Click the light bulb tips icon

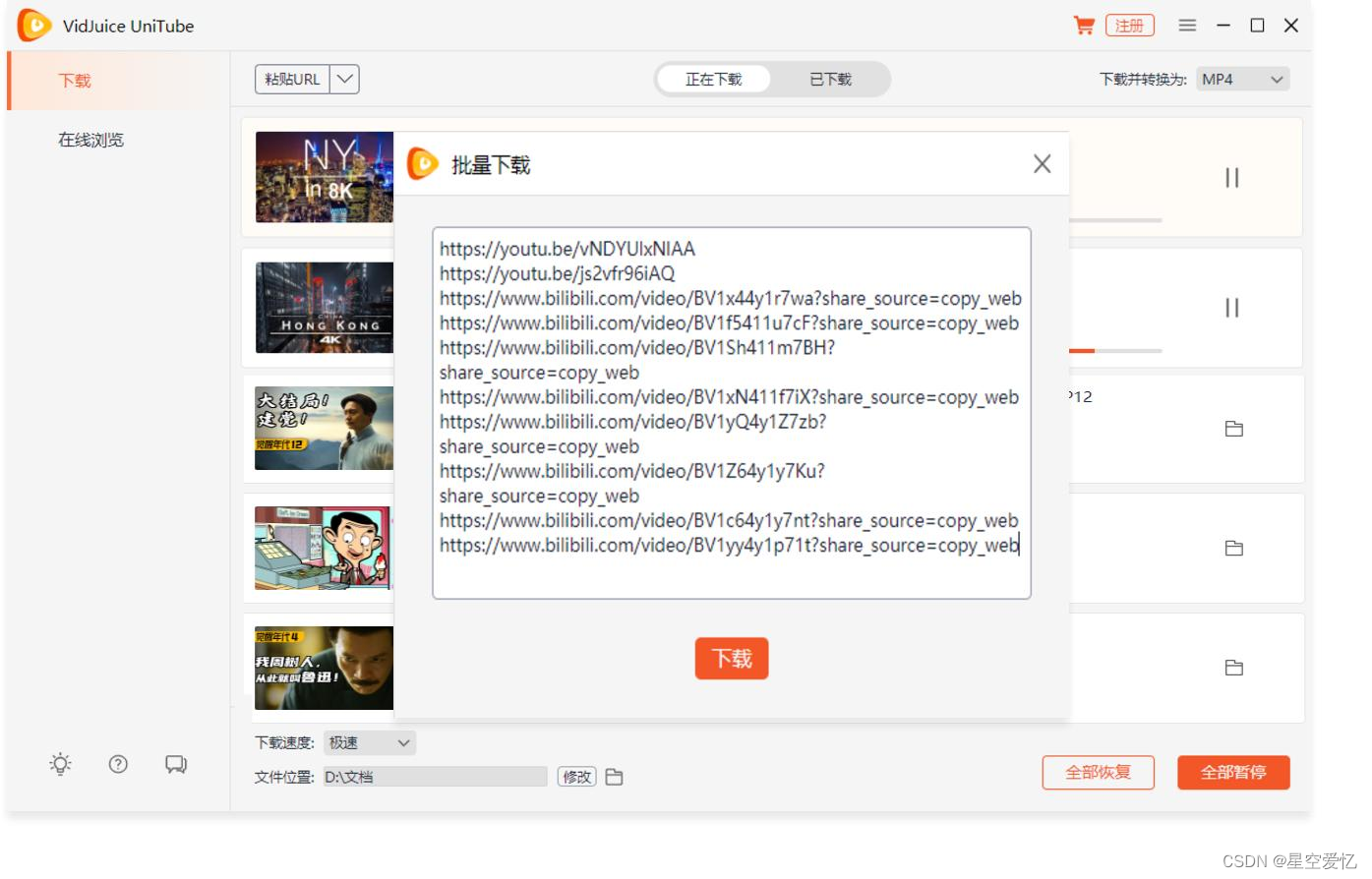click(61, 764)
